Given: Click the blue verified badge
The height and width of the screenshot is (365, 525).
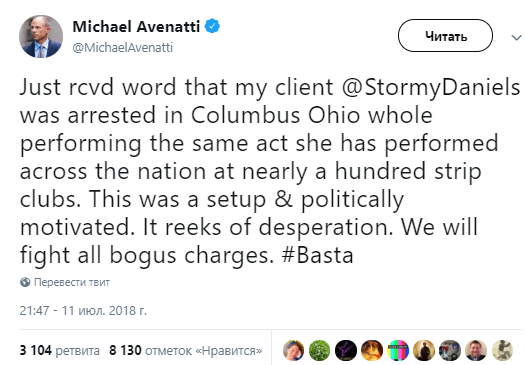Looking at the screenshot, I should pos(212,26).
